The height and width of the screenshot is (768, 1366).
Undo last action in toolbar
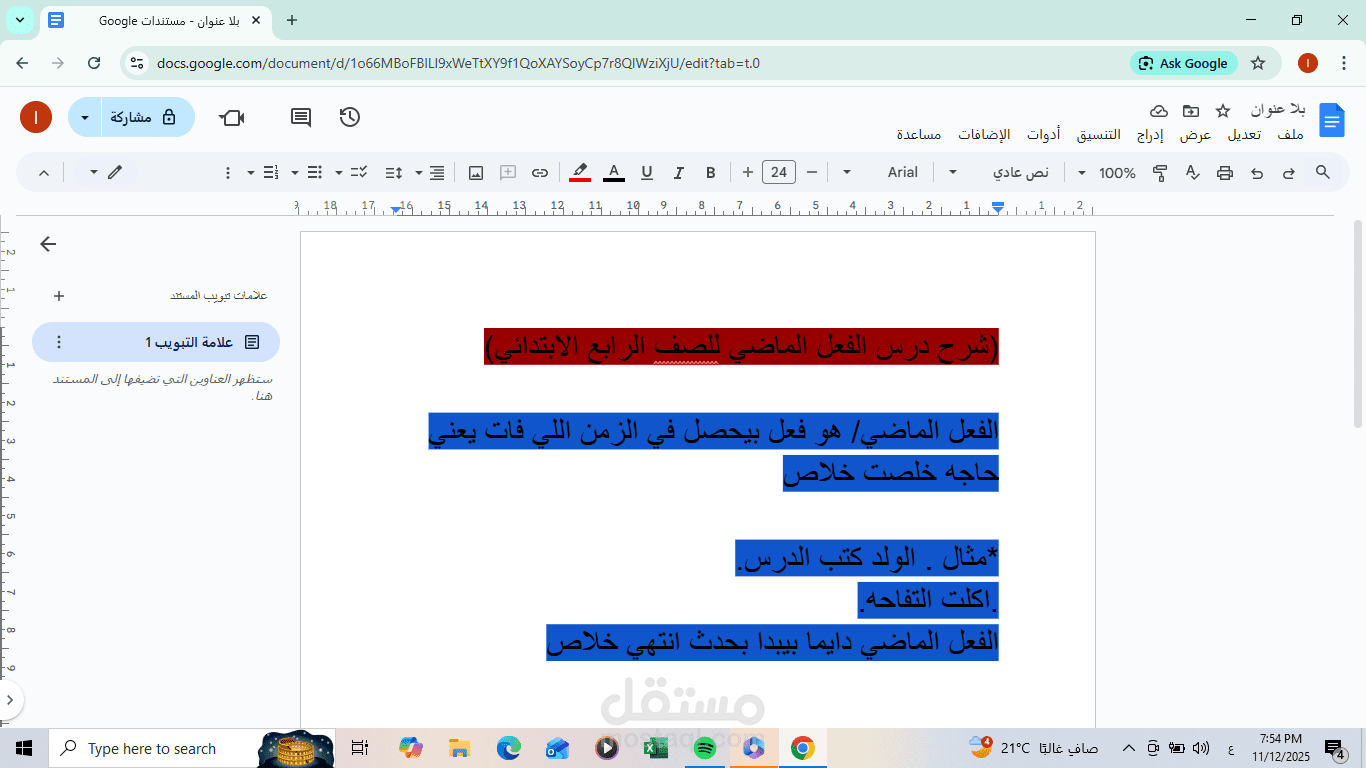click(x=1257, y=173)
